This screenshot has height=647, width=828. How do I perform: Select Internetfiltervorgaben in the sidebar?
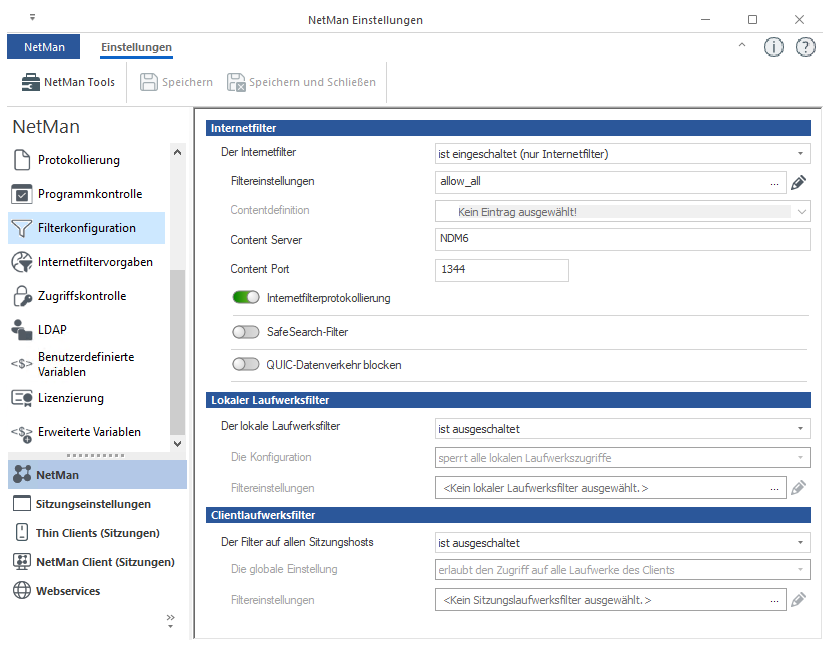point(95,262)
